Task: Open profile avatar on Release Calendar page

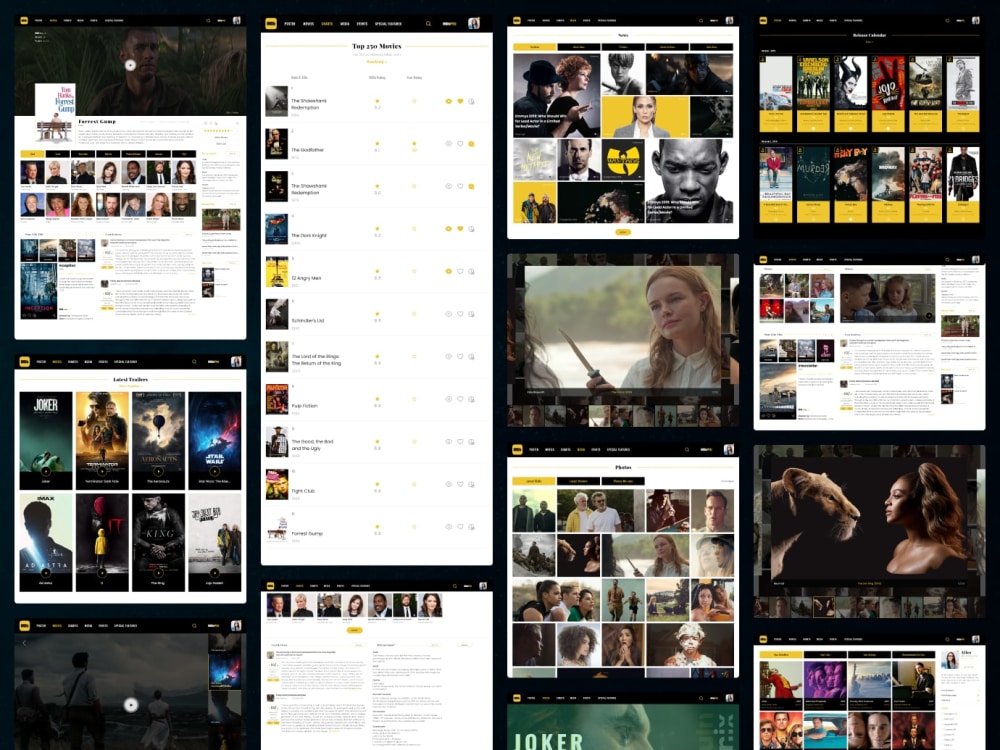Action: click(x=975, y=20)
